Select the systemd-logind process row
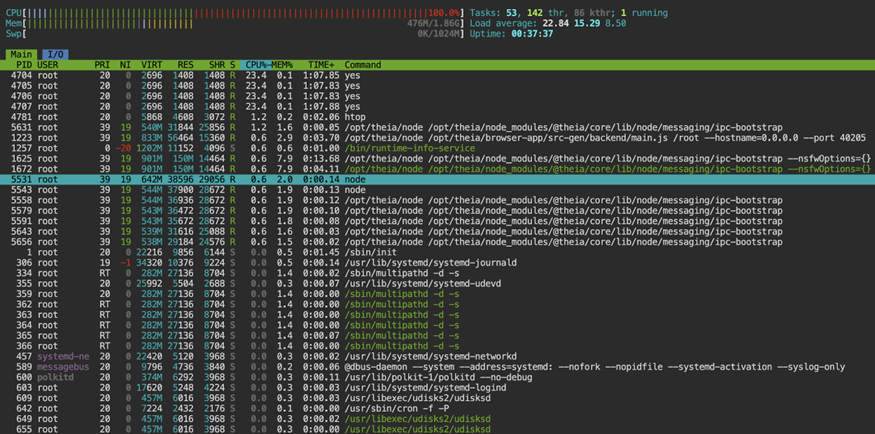The image size is (875, 434). coord(438,388)
